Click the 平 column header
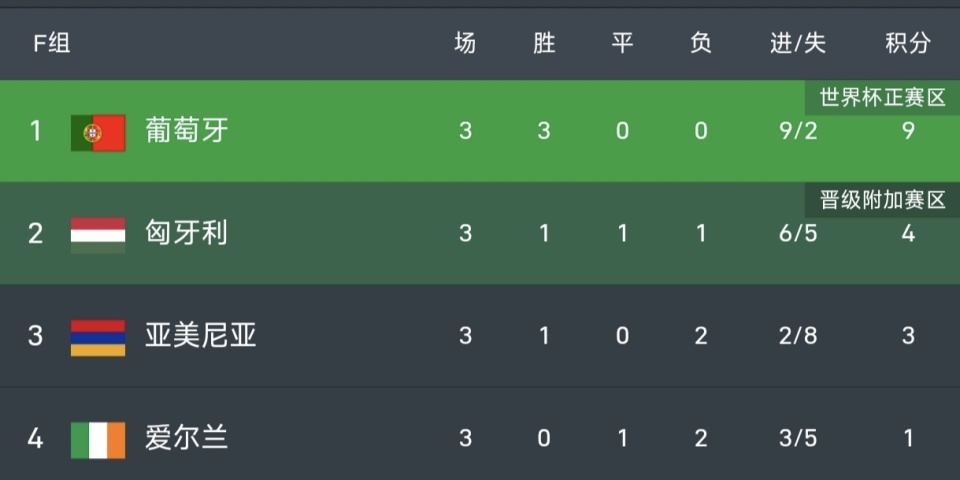The height and width of the screenshot is (480, 960). pyautogui.click(x=622, y=43)
